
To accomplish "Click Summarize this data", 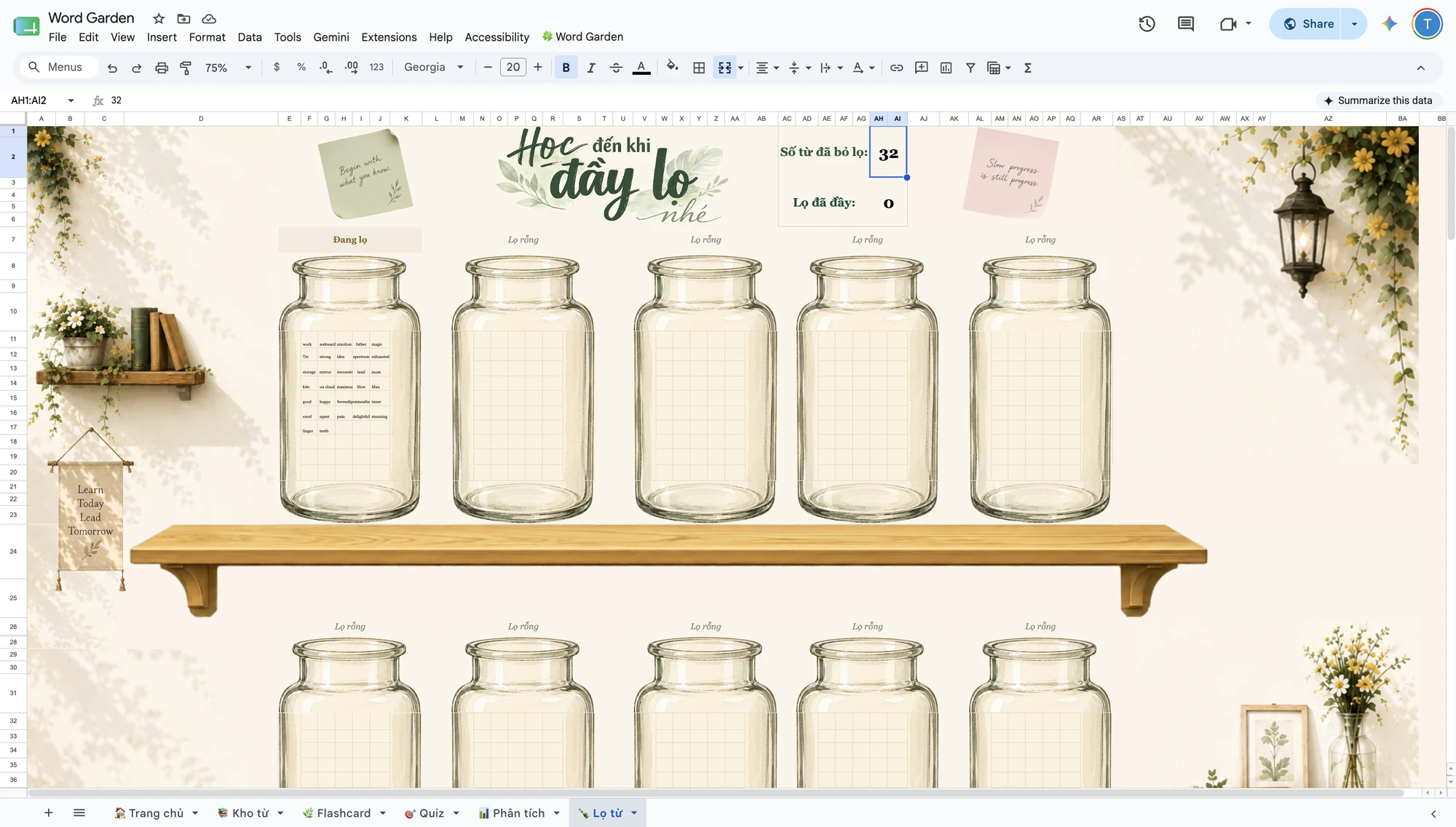I will tap(1377, 100).
